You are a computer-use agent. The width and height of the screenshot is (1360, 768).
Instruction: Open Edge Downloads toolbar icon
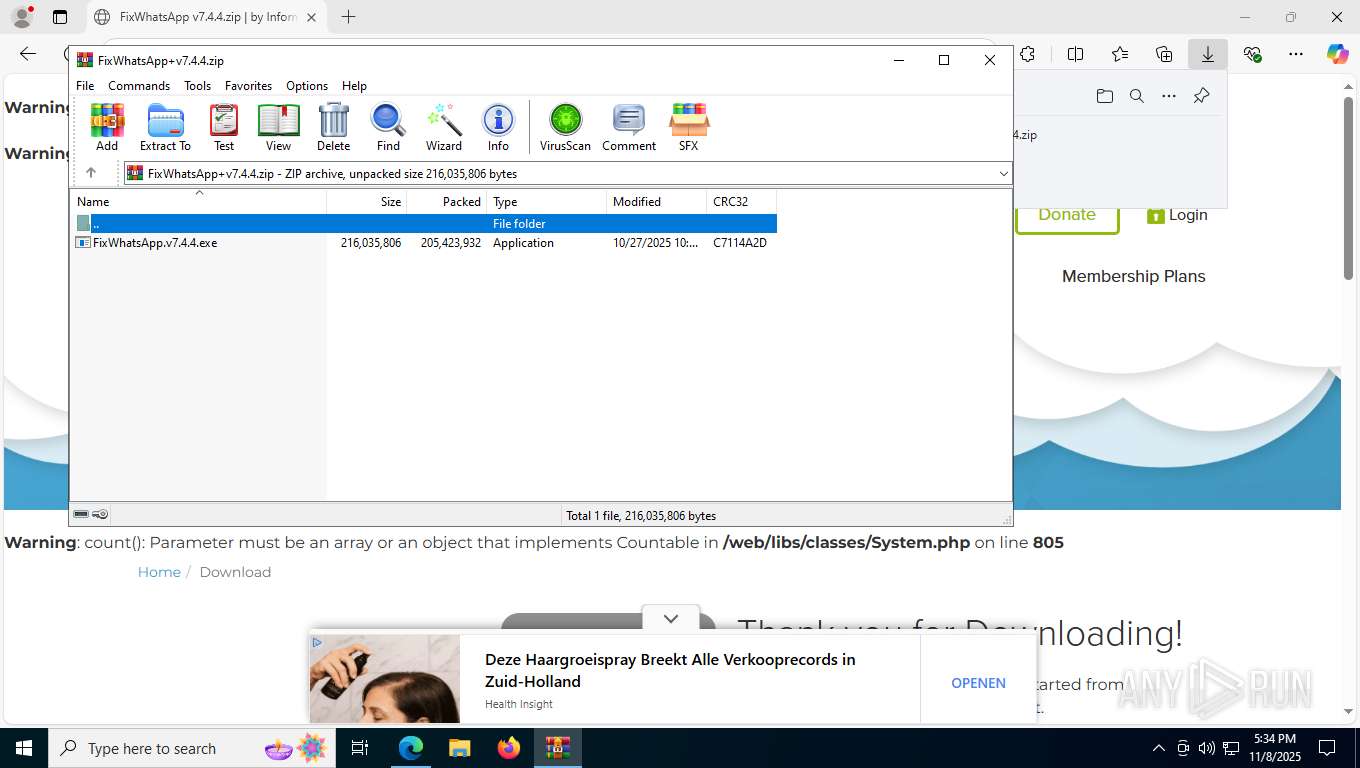(x=1208, y=54)
